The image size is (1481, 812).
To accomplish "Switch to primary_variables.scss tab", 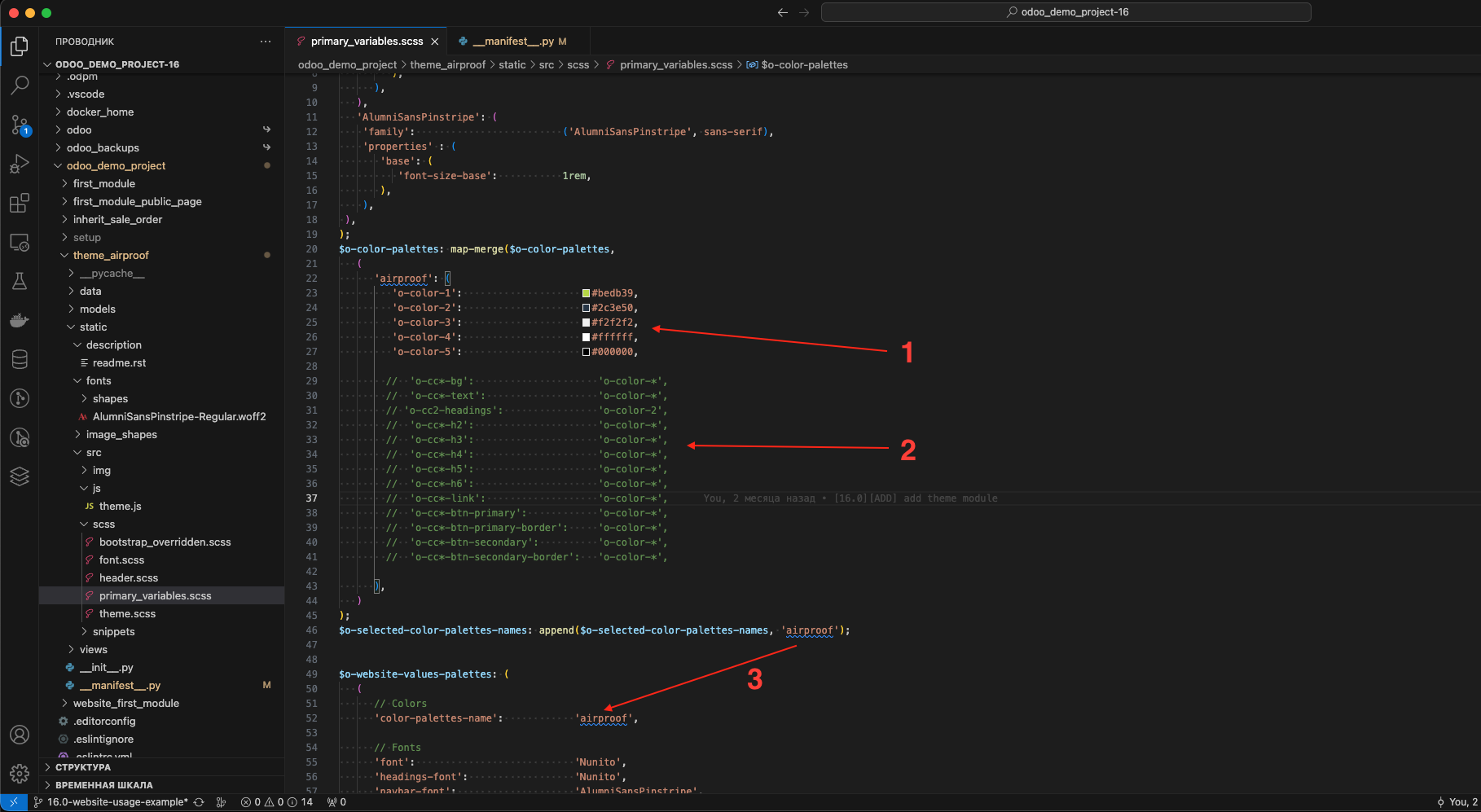I will click(x=367, y=42).
